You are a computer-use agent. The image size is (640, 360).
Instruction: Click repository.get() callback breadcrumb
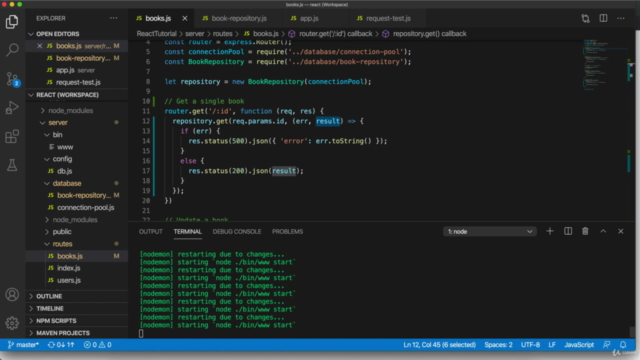pyautogui.click(x=425, y=34)
